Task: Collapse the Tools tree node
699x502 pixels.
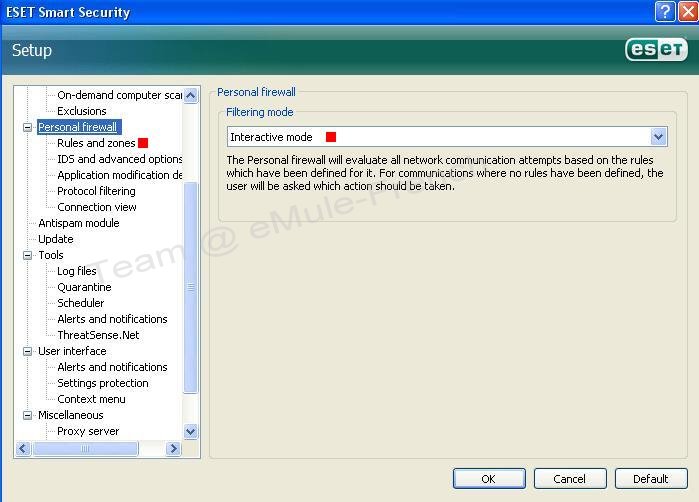Action: coord(27,255)
